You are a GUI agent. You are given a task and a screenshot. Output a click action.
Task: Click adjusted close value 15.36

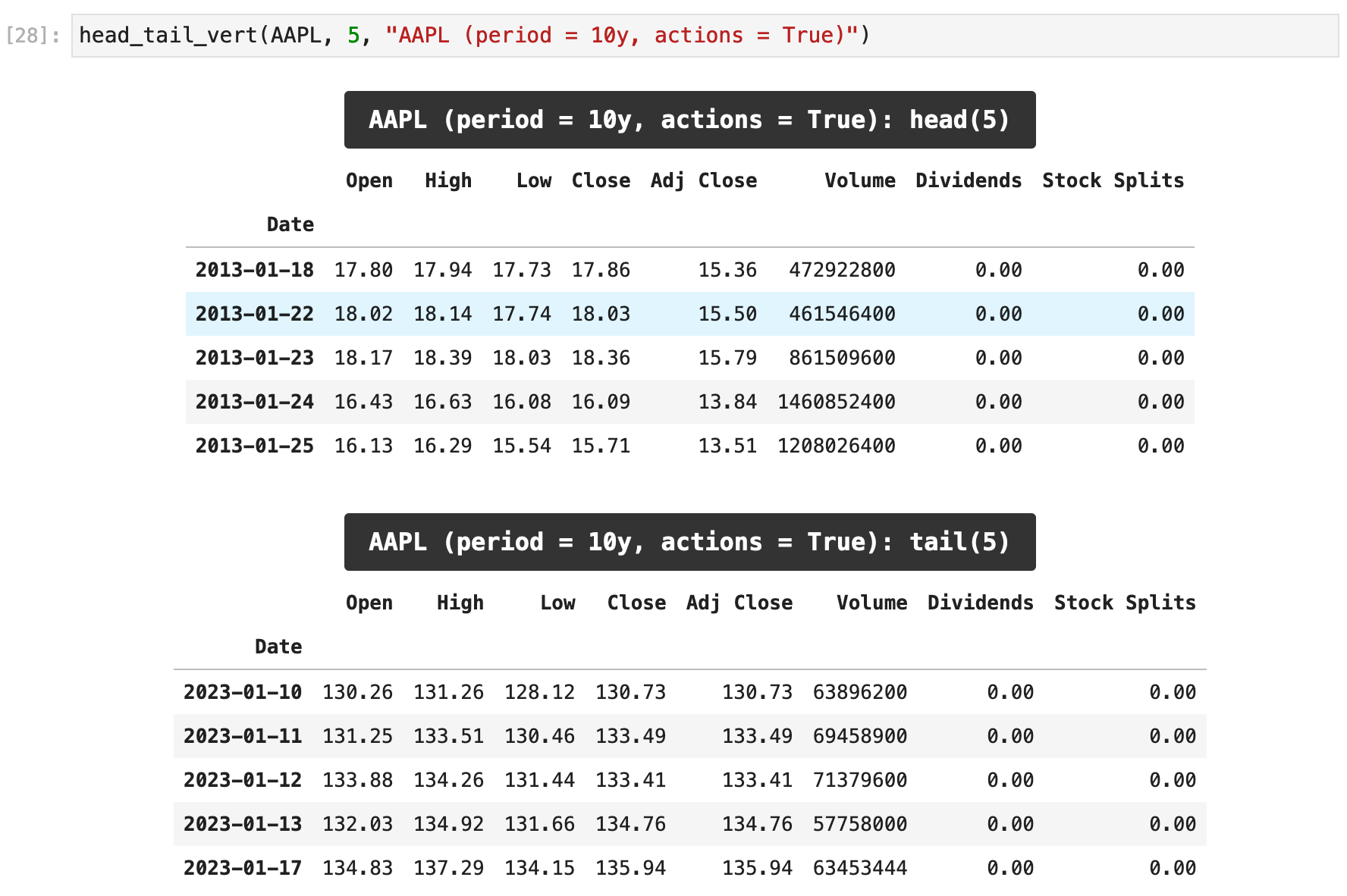[x=727, y=270]
